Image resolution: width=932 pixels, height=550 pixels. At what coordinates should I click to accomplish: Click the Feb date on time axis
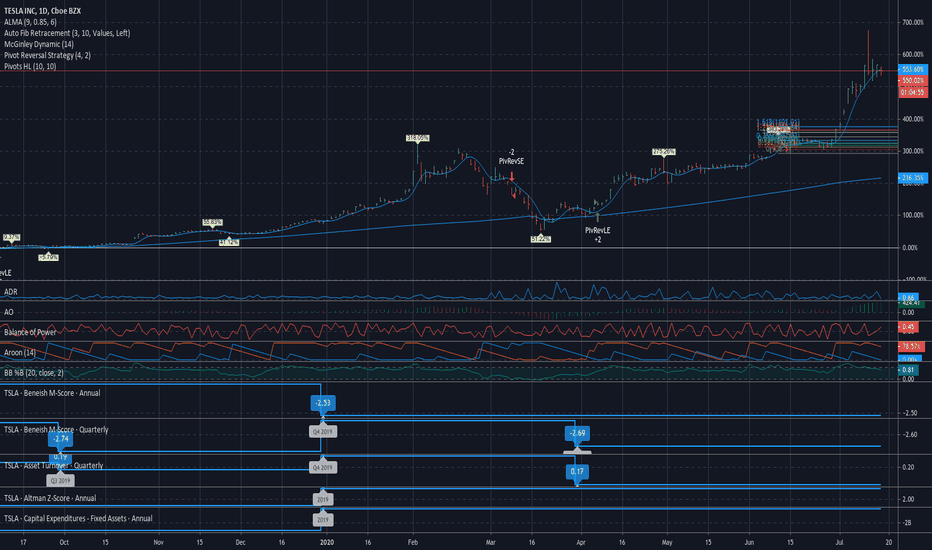(x=413, y=542)
